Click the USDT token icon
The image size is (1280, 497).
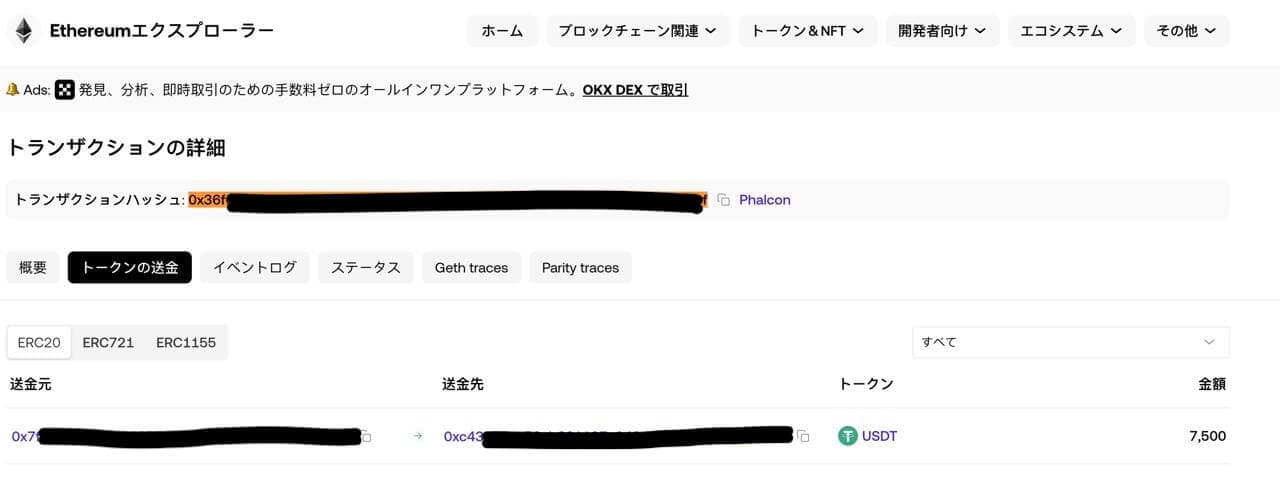[x=848, y=436]
